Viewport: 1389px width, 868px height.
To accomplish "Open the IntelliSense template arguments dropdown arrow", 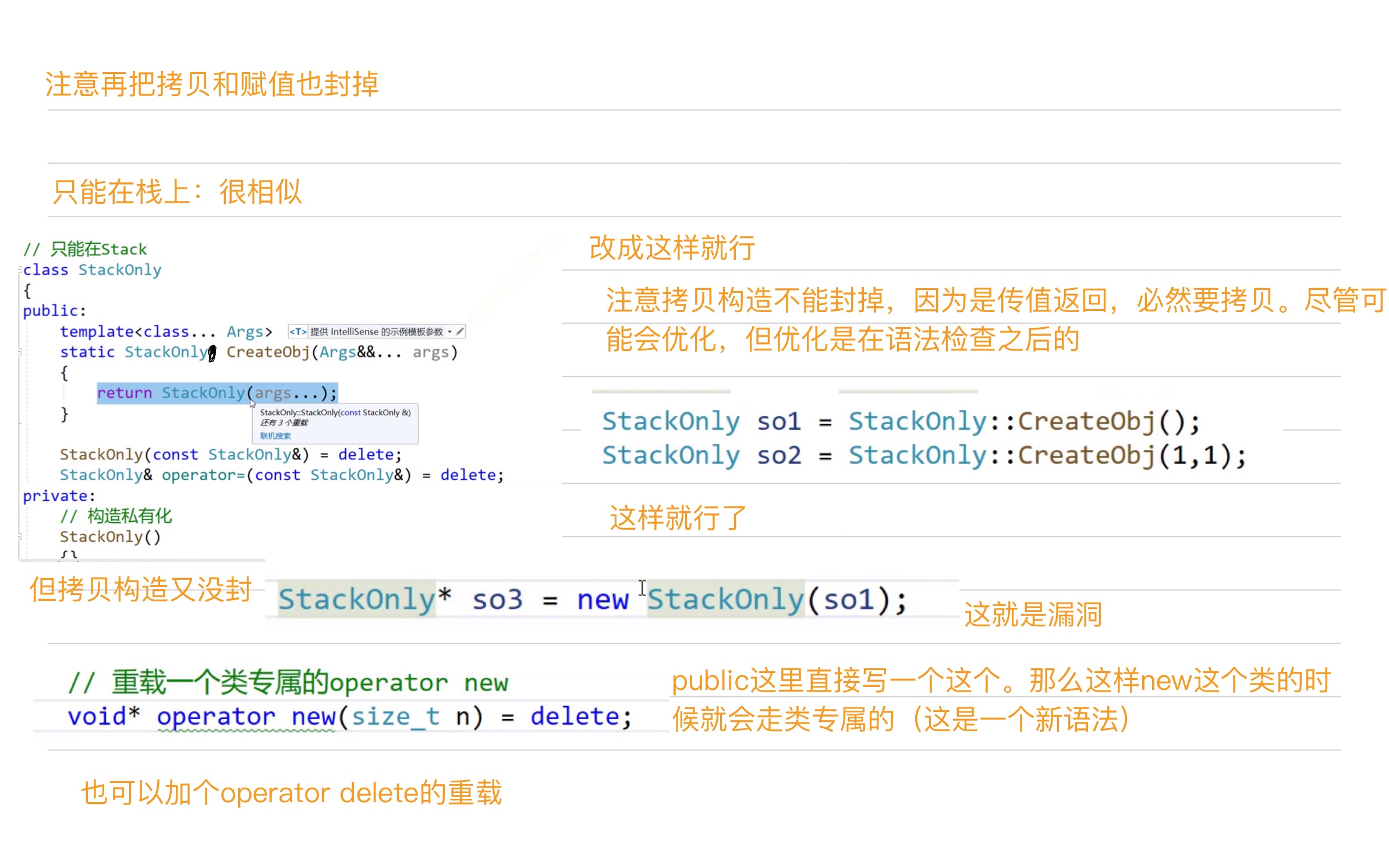I will pyautogui.click(x=449, y=332).
